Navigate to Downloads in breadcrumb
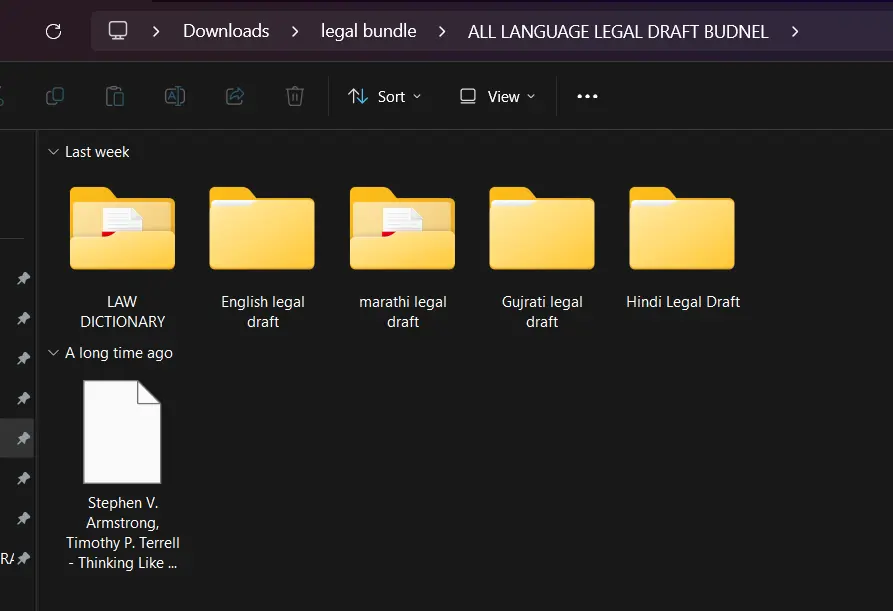This screenshot has width=893, height=611. 226,31
